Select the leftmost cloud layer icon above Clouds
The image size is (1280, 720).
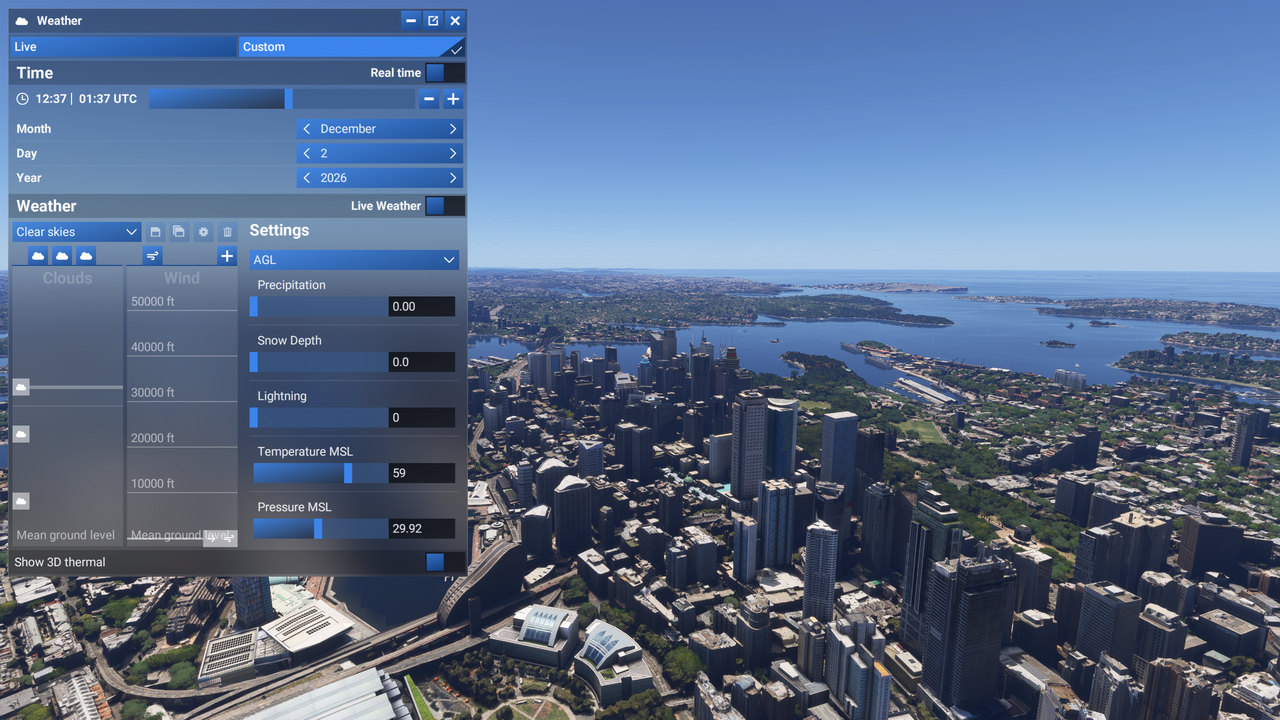pos(38,256)
